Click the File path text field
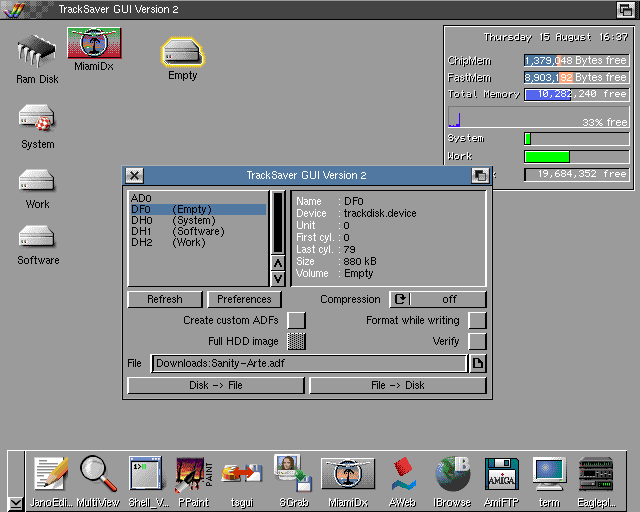 coord(308,363)
